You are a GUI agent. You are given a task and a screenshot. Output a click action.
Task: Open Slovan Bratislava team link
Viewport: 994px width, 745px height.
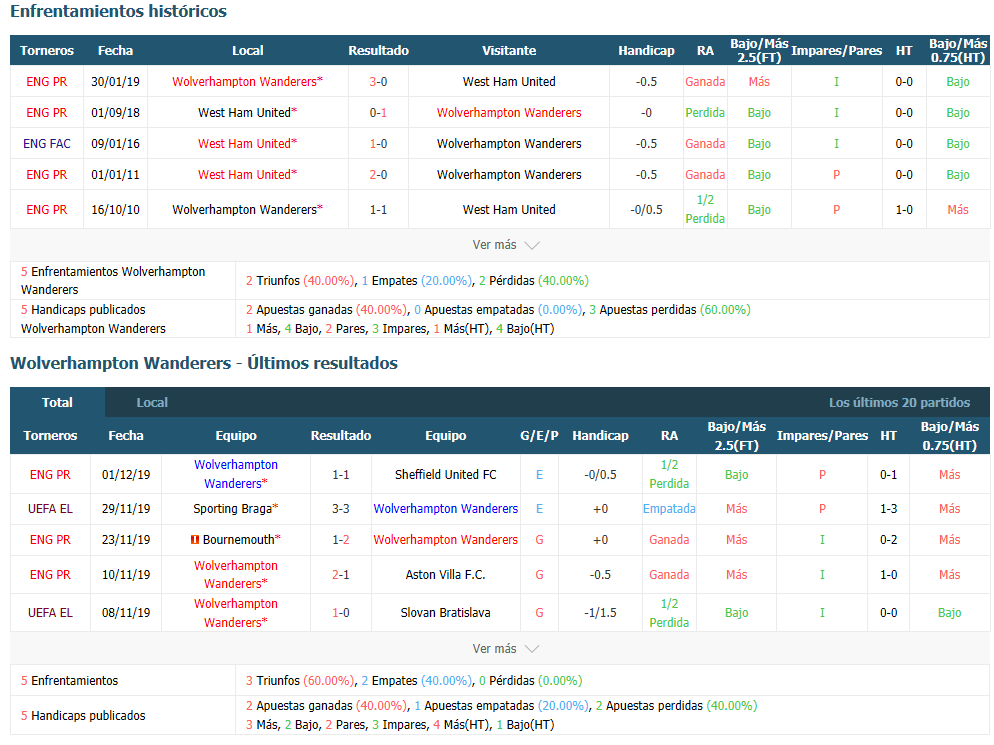coord(446,612)
